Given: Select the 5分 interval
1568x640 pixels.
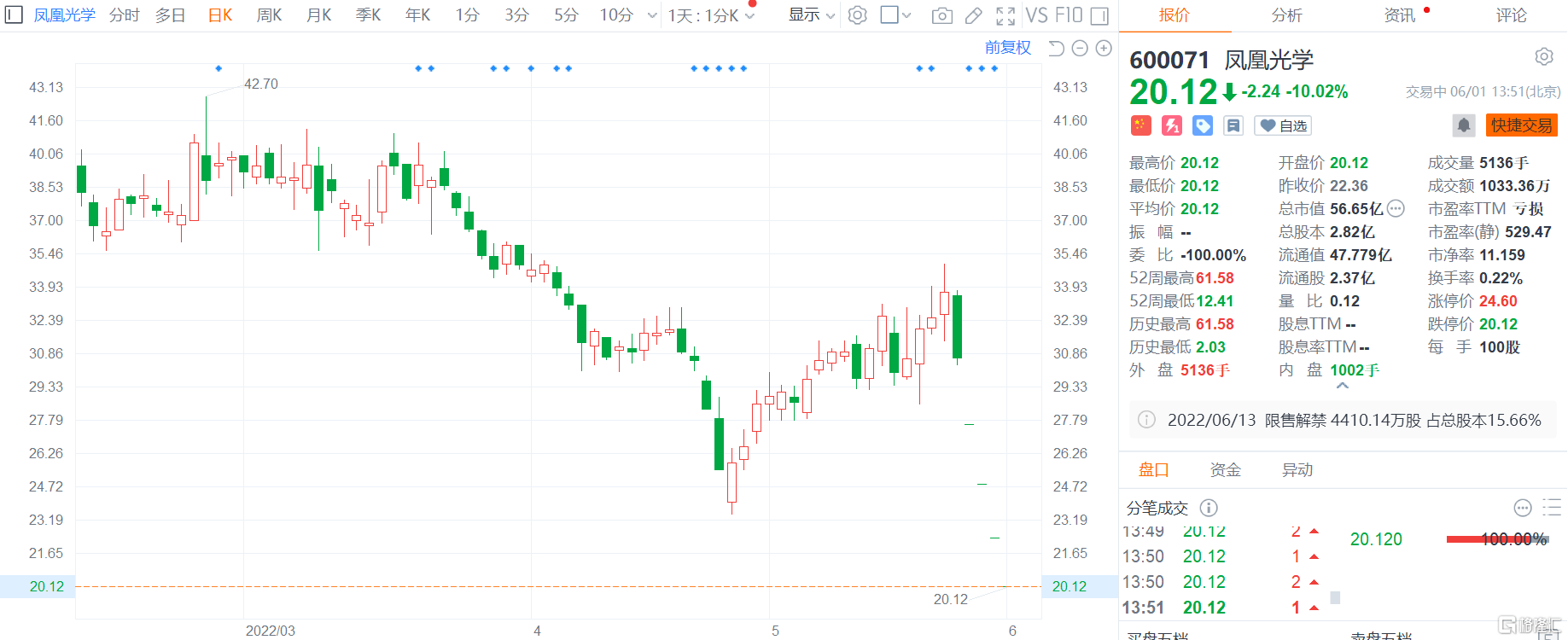Looking at the screenshot, I should 566,15.
